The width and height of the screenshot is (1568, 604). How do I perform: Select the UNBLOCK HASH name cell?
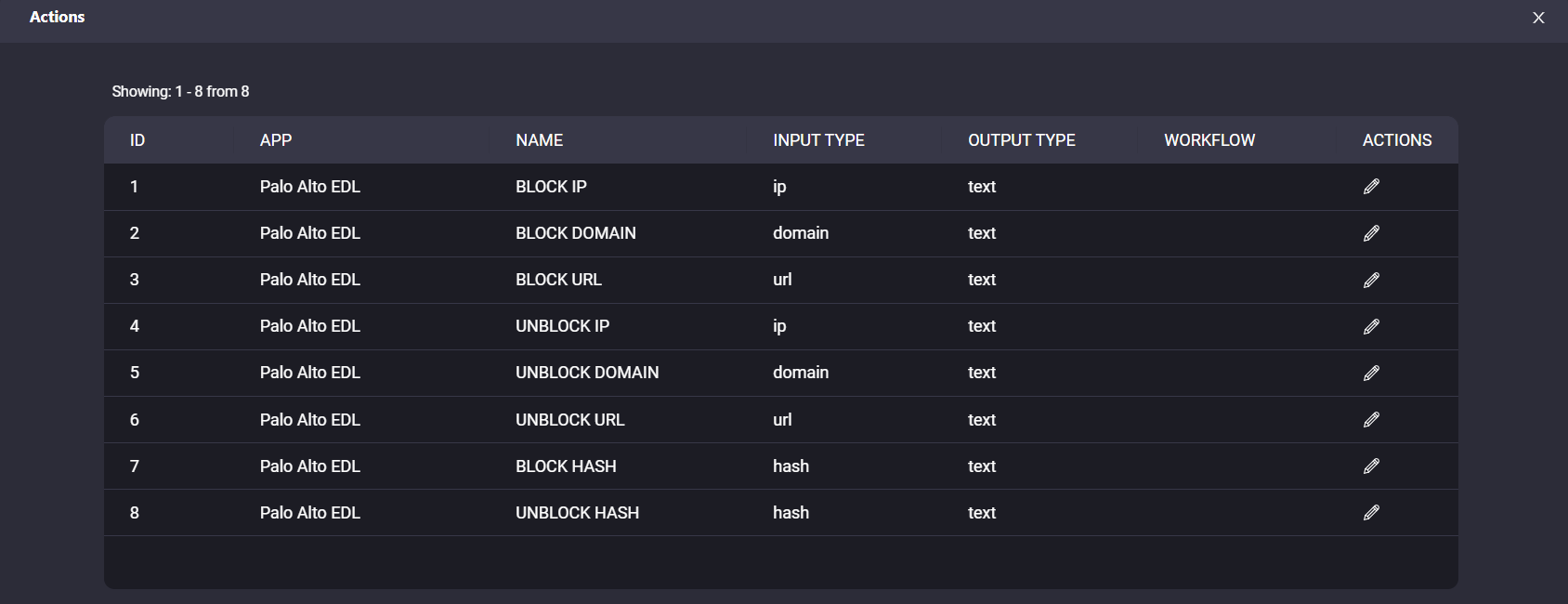point(577,513)
